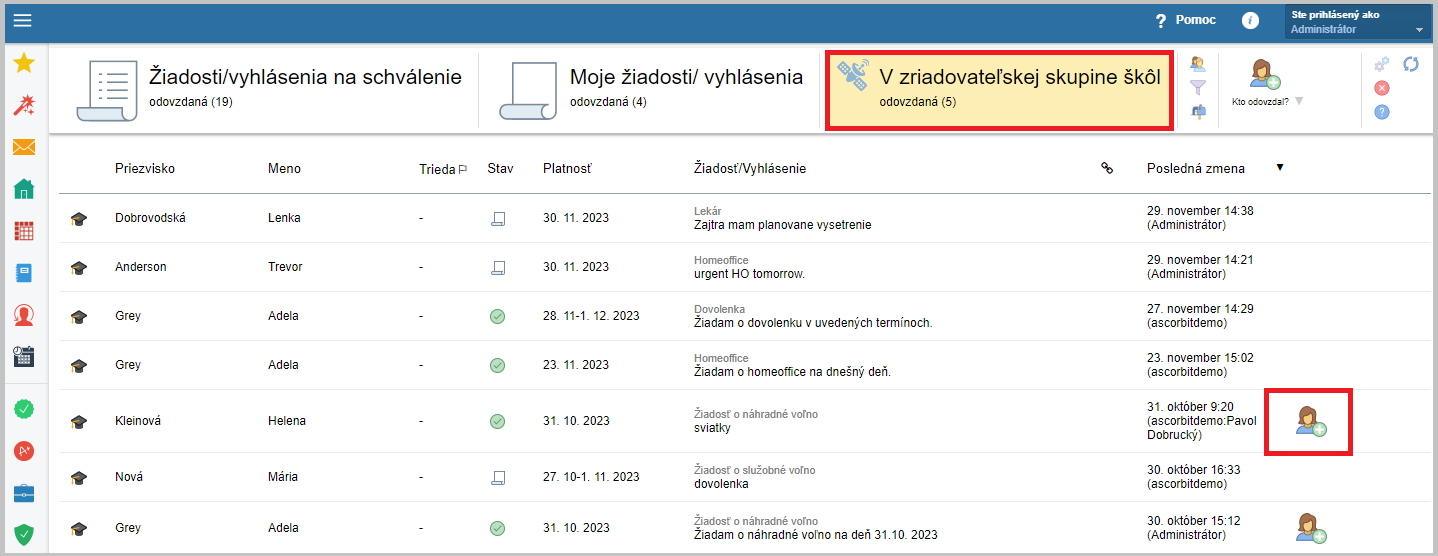Click the red X circle icon
This screenshot has width=1438, height=556.
tap(1382, 88)
